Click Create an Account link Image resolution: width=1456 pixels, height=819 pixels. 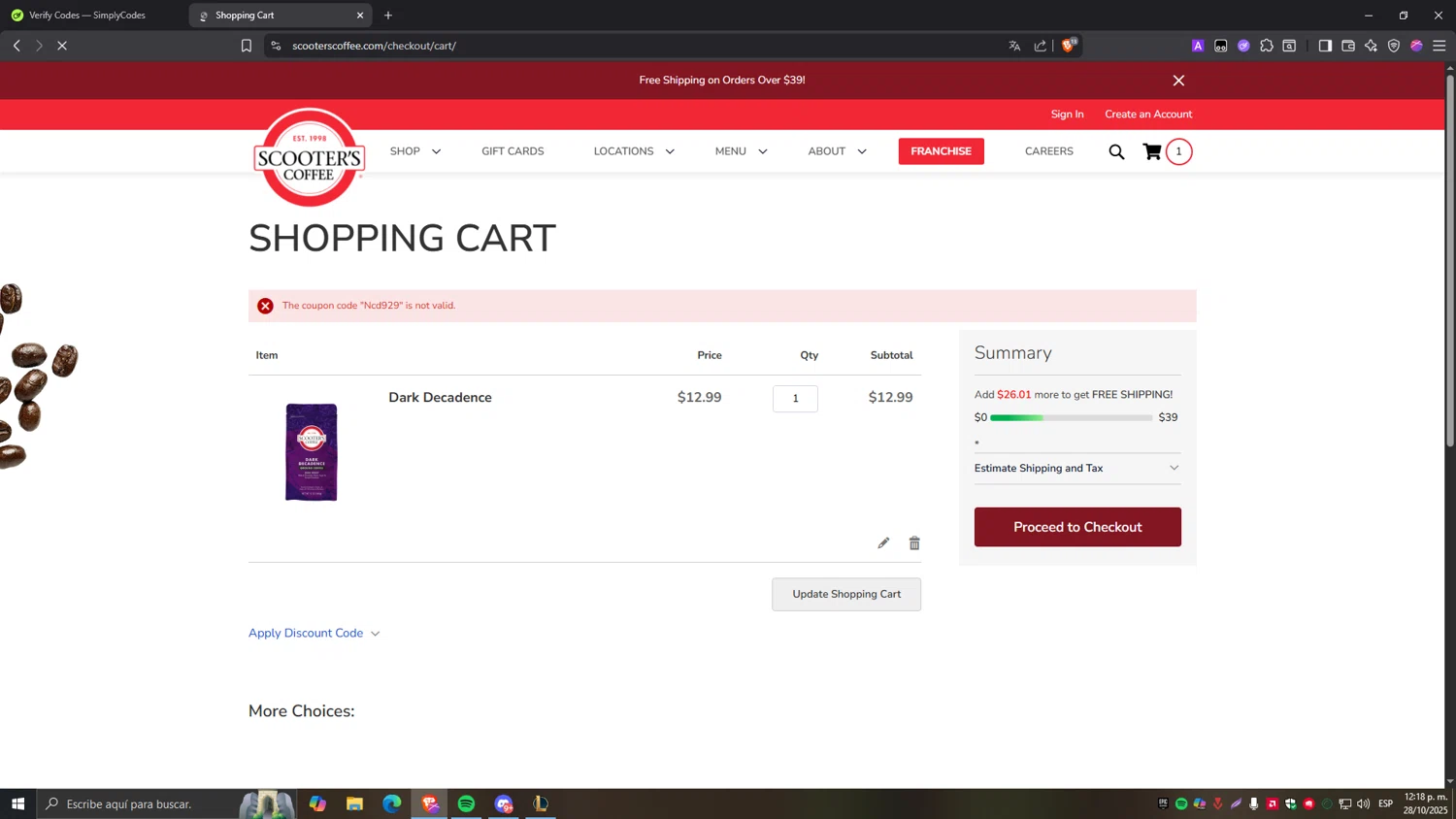coord(1148,115)
